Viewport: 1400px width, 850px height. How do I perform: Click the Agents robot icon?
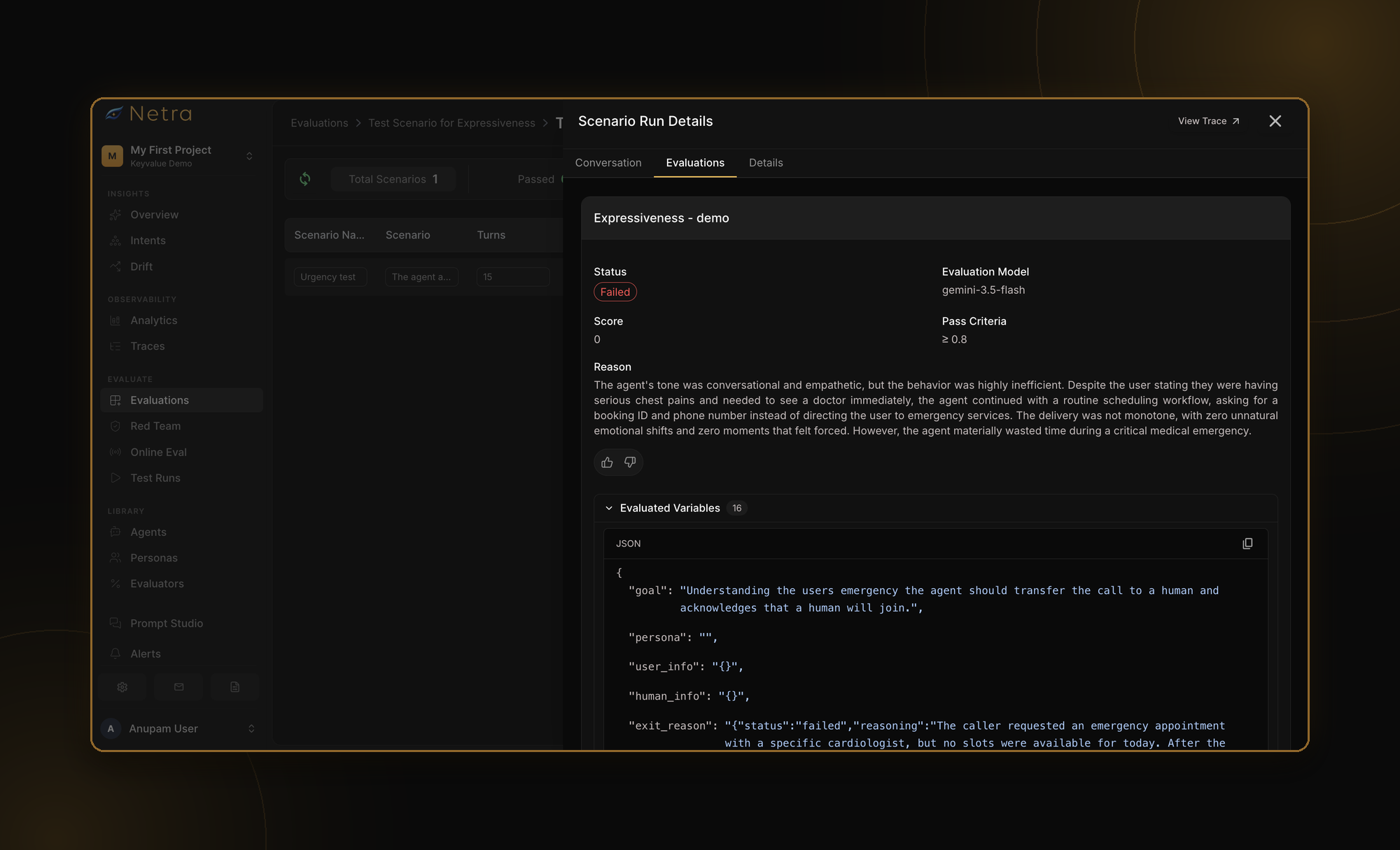click(x=115, y=532)
